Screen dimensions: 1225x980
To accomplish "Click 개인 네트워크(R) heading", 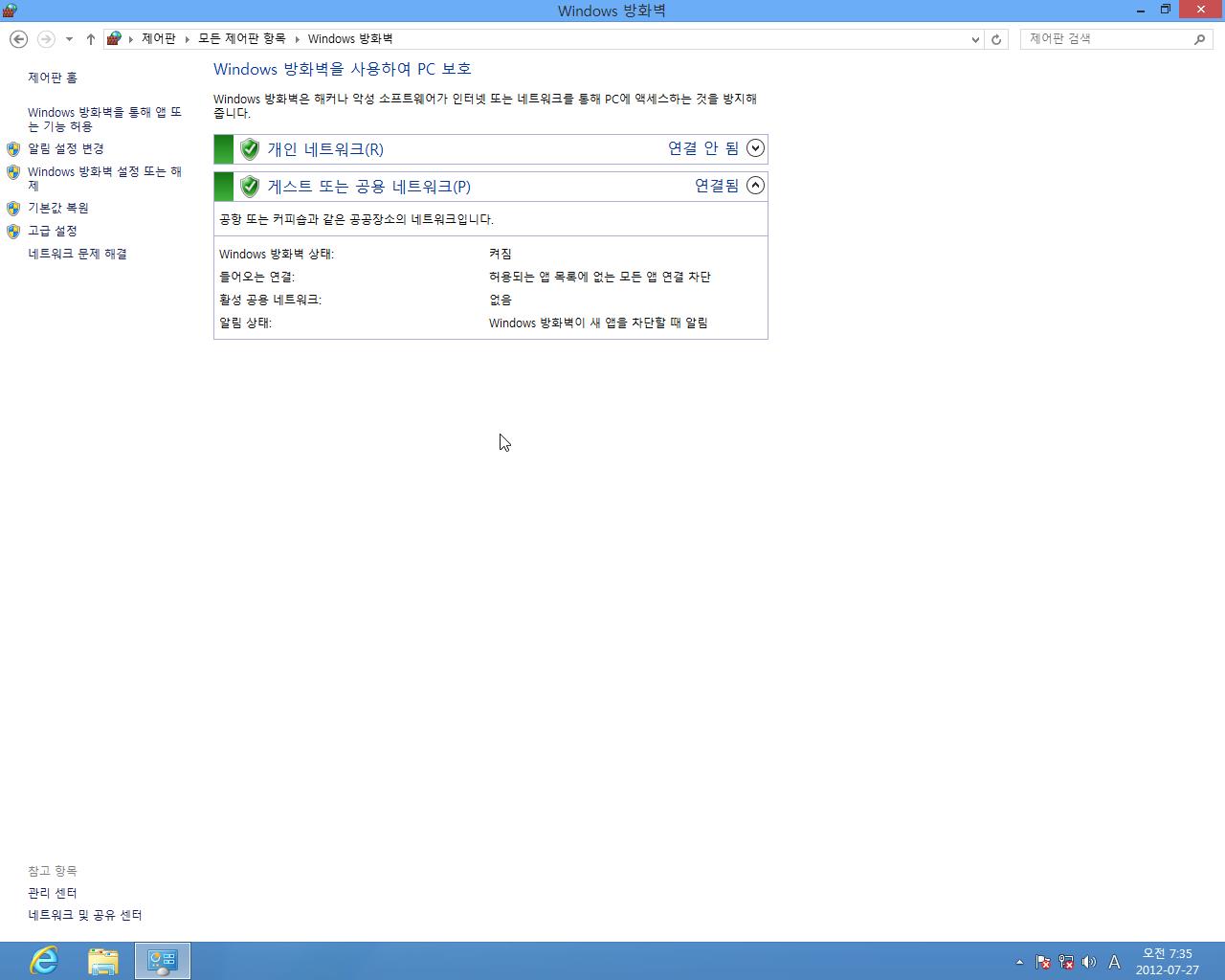I will [x=325, y=149].
